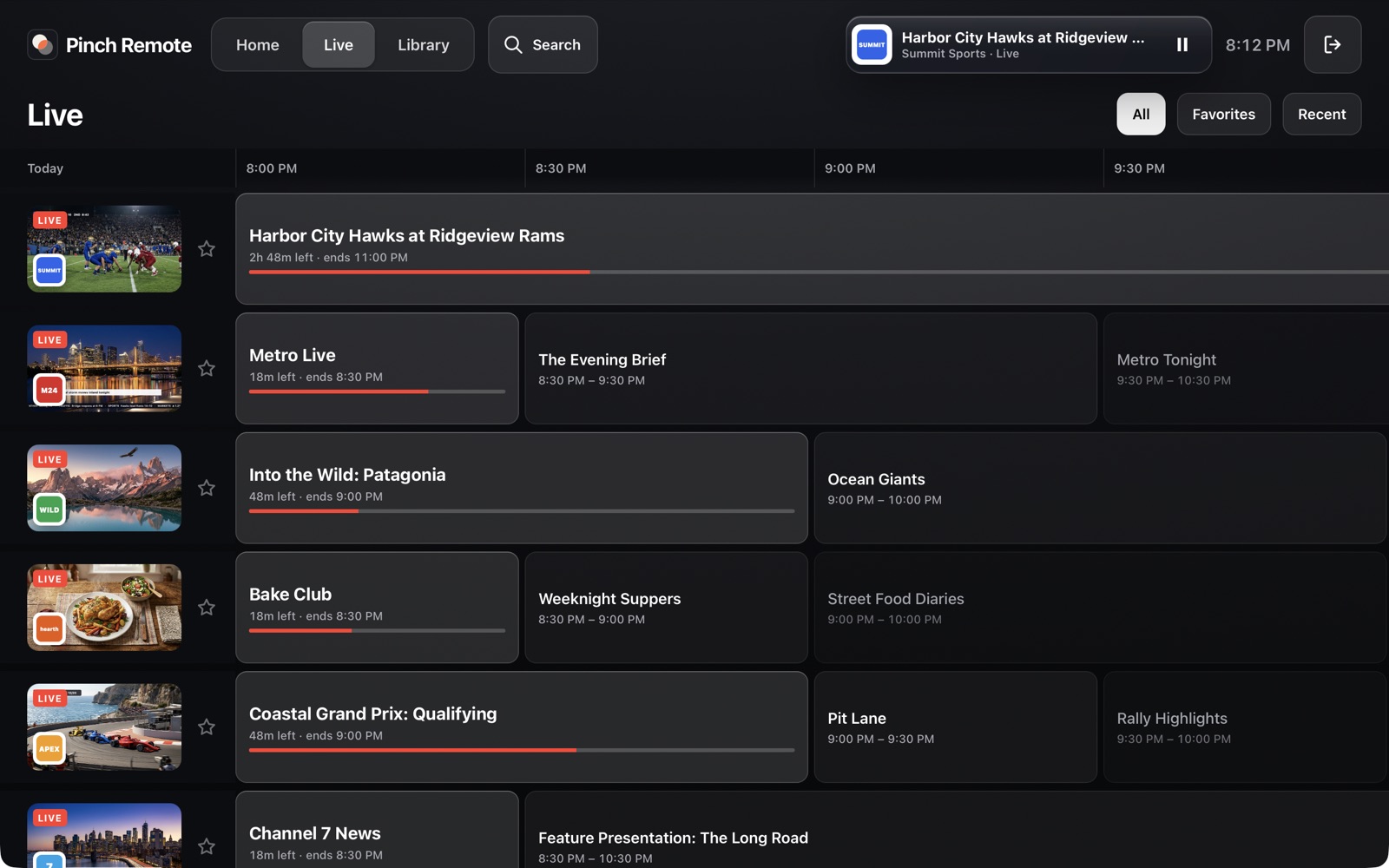Pause the now-playing Harbor City Hawks stream
This screenshot has height=868, width=1389.
[x=1182, y=44]
